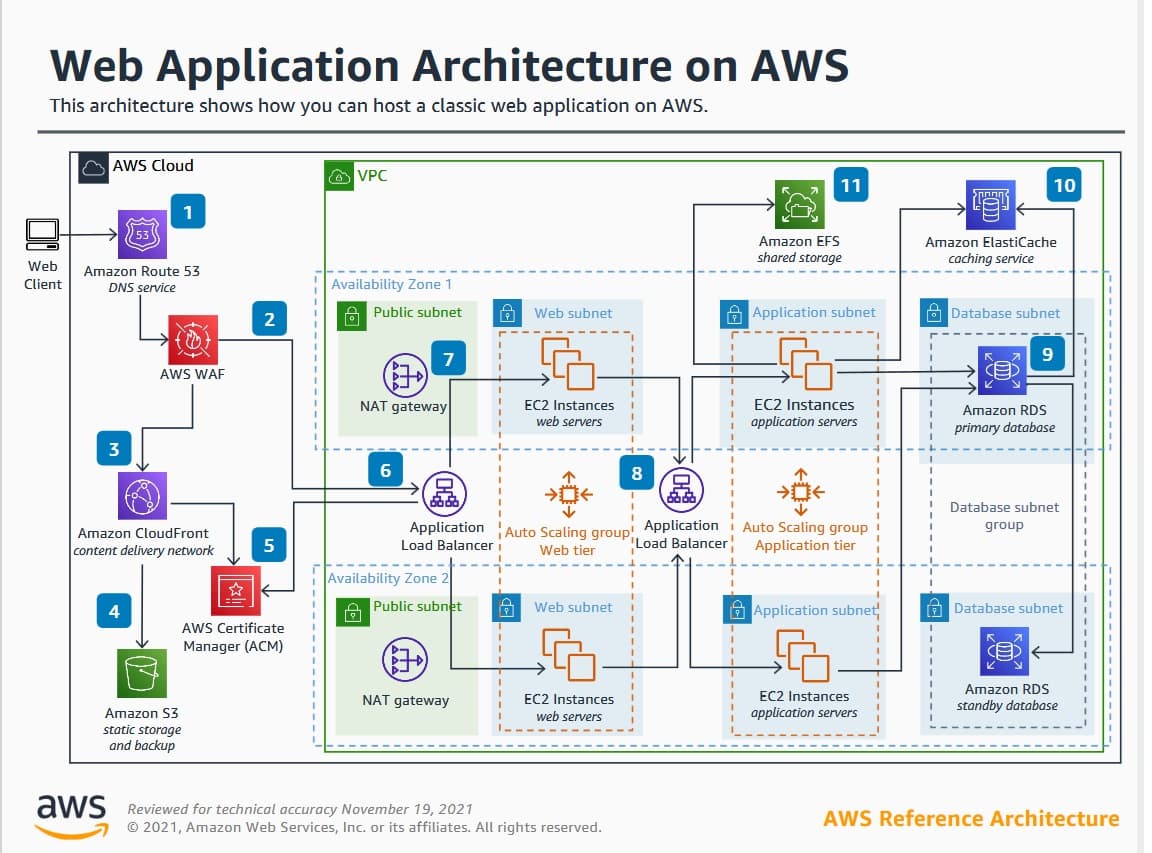Click the AWS Cloud icon at top left

(x=93, y=166)
